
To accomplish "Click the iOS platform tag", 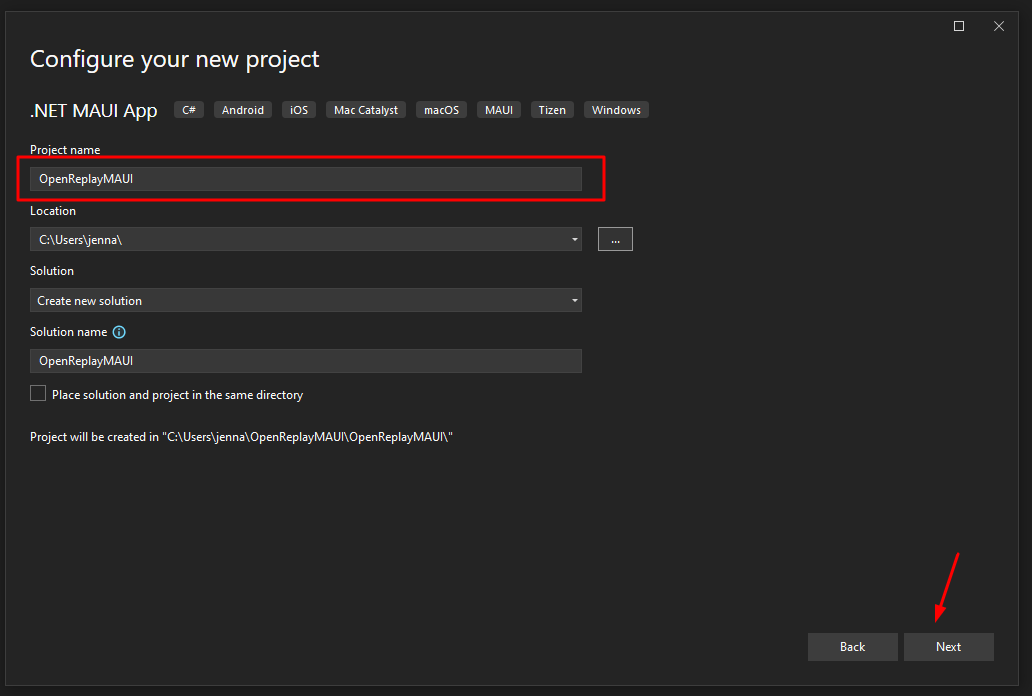I will click(x=299, y=110).
